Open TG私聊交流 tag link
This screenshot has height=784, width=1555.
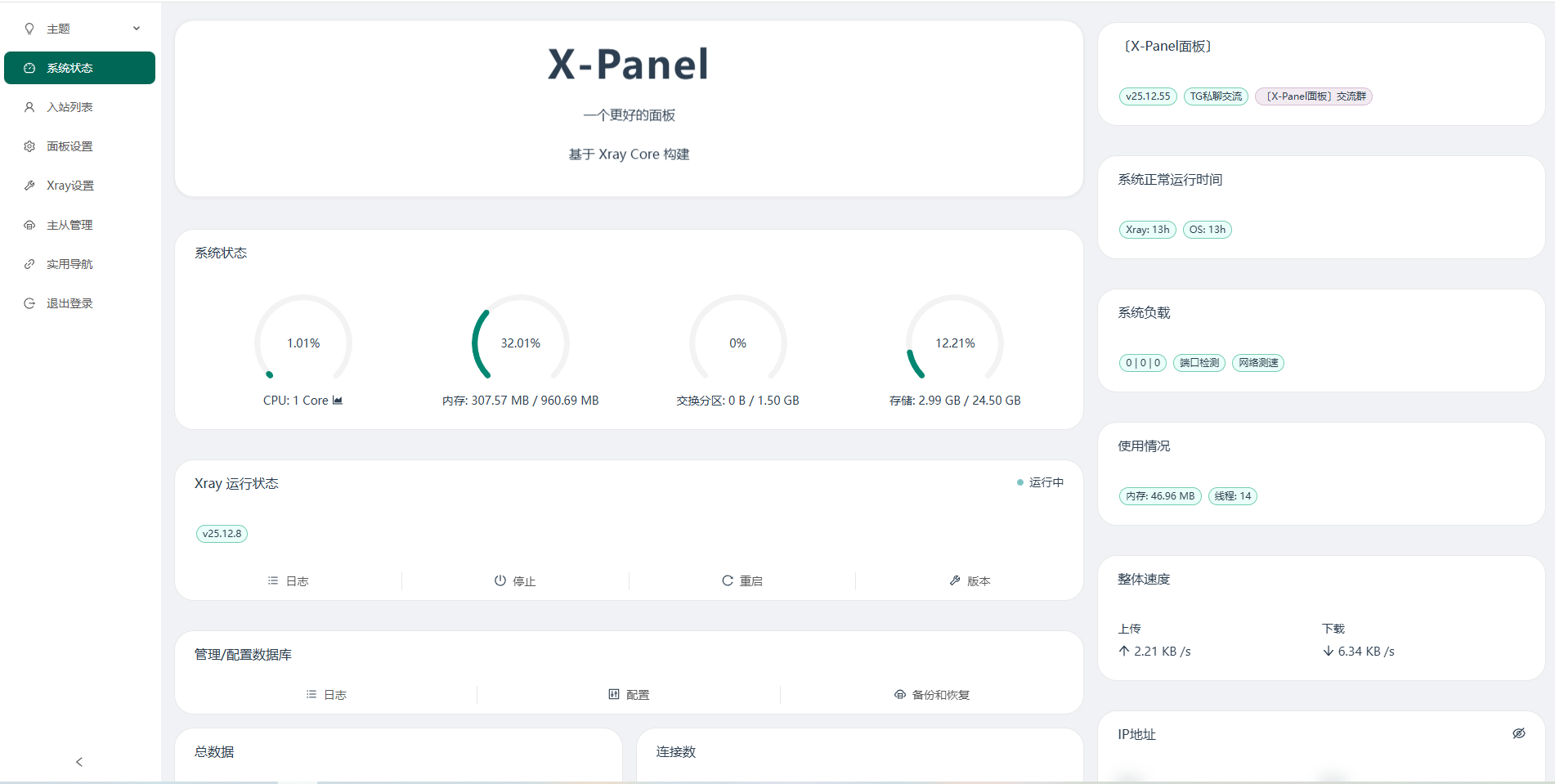(x=1216, y=96)
